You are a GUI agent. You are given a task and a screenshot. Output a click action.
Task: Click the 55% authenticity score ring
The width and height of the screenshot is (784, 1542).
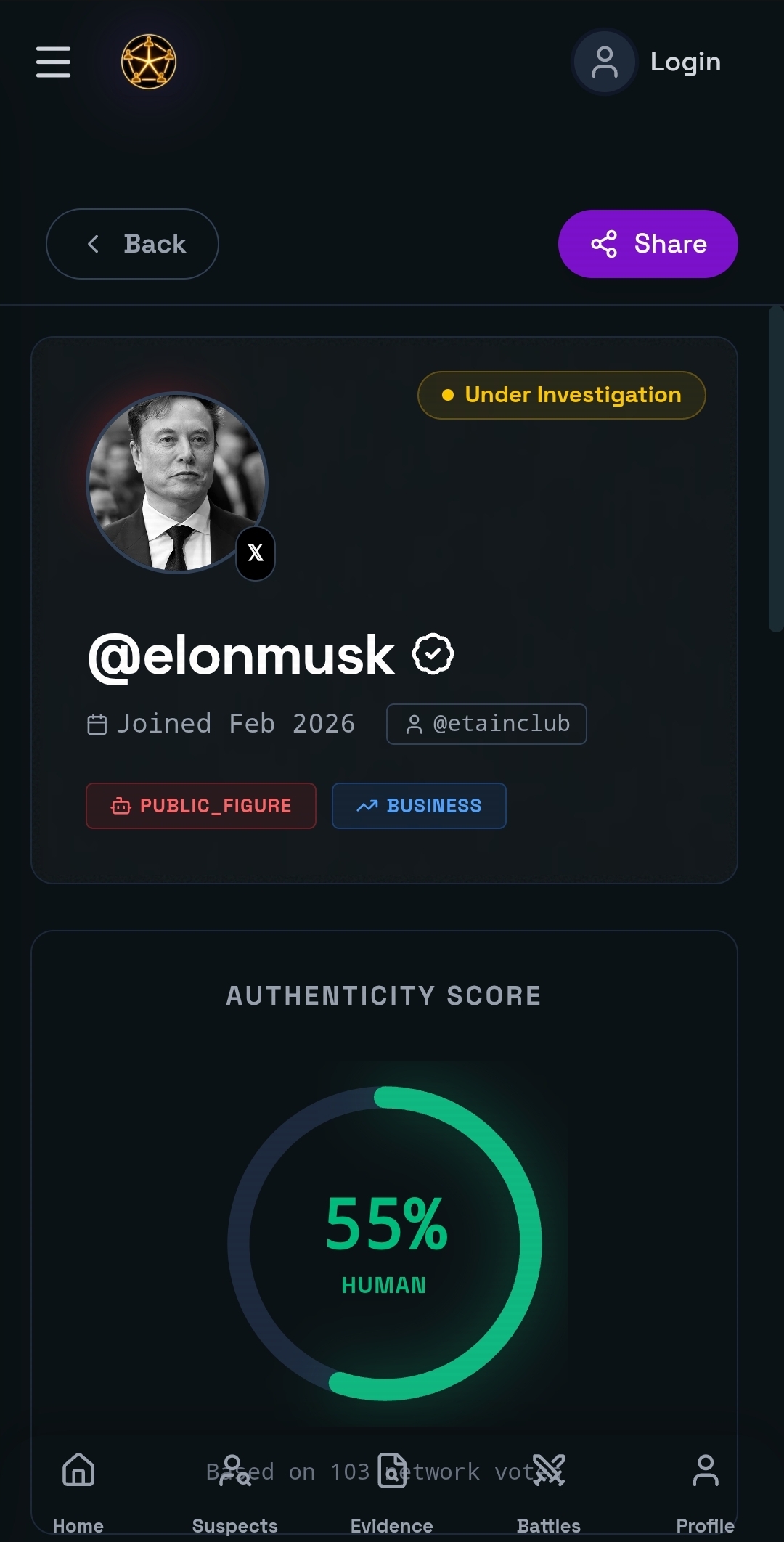tap(385, 1243)
